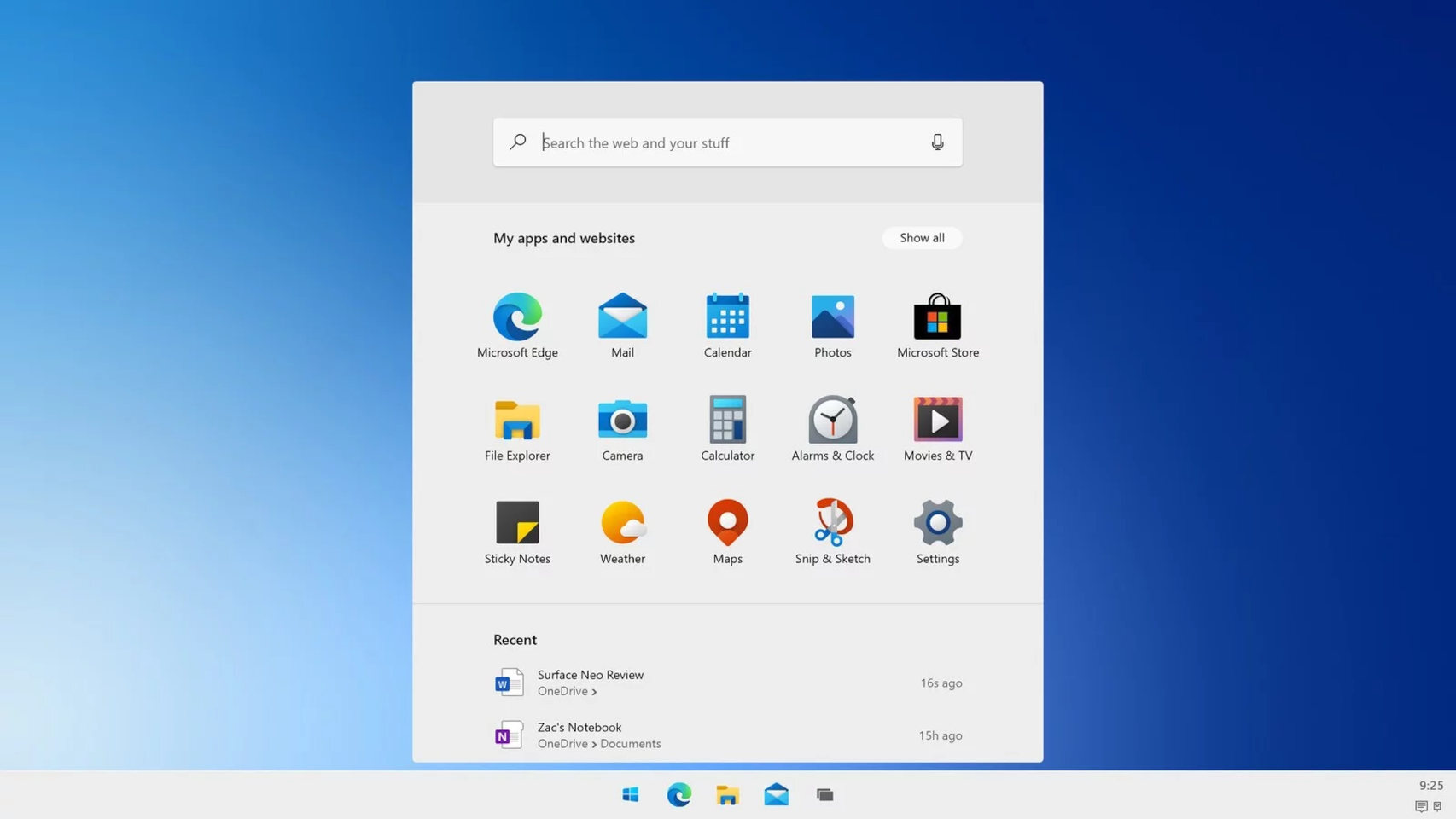Open the Photos app
This screenshot has width=1456, height=819.
[x=832, y=324]
